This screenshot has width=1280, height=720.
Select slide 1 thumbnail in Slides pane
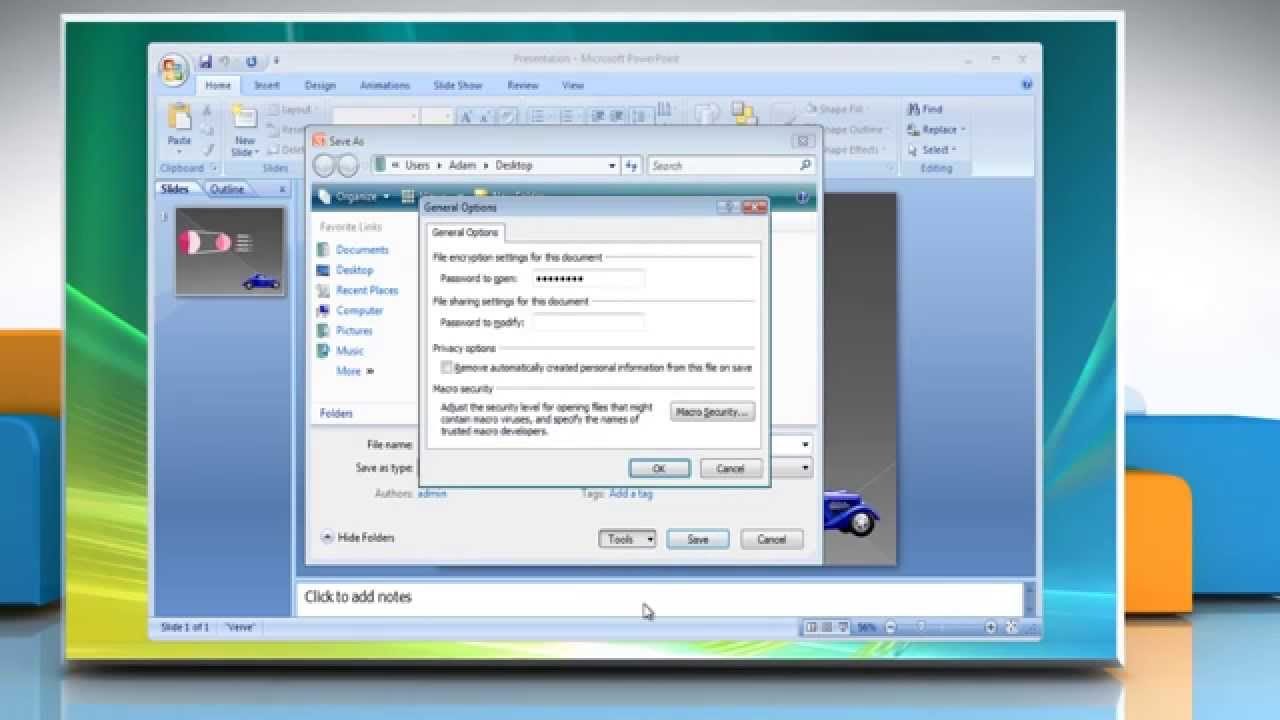229,251
